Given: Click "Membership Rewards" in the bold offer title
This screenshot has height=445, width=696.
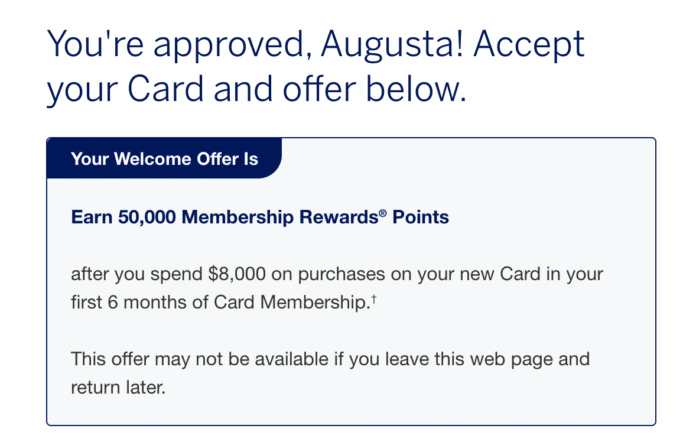Looking at the screenshot, I should point(282,216).
